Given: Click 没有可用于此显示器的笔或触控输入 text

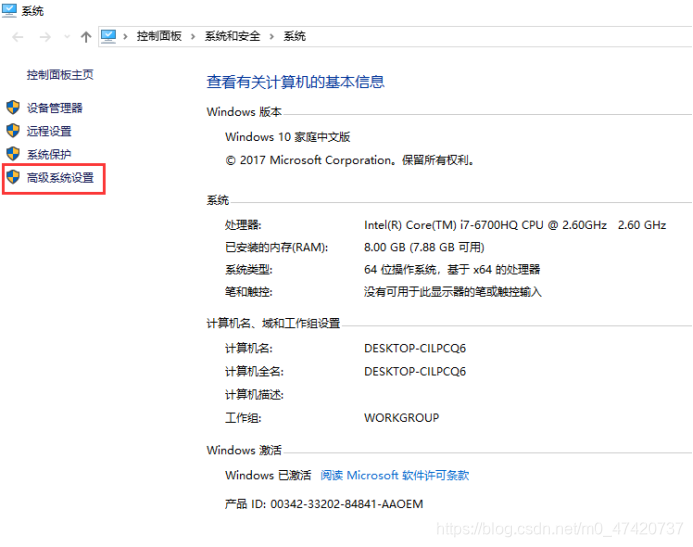Looking at the screenshot, I should [x=453, y=292].
